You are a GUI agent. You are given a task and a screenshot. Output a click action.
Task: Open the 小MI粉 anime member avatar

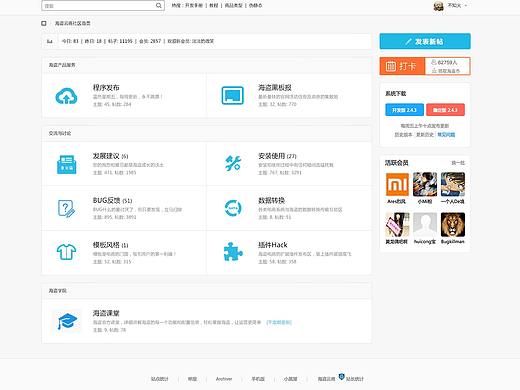coord(425,184)
